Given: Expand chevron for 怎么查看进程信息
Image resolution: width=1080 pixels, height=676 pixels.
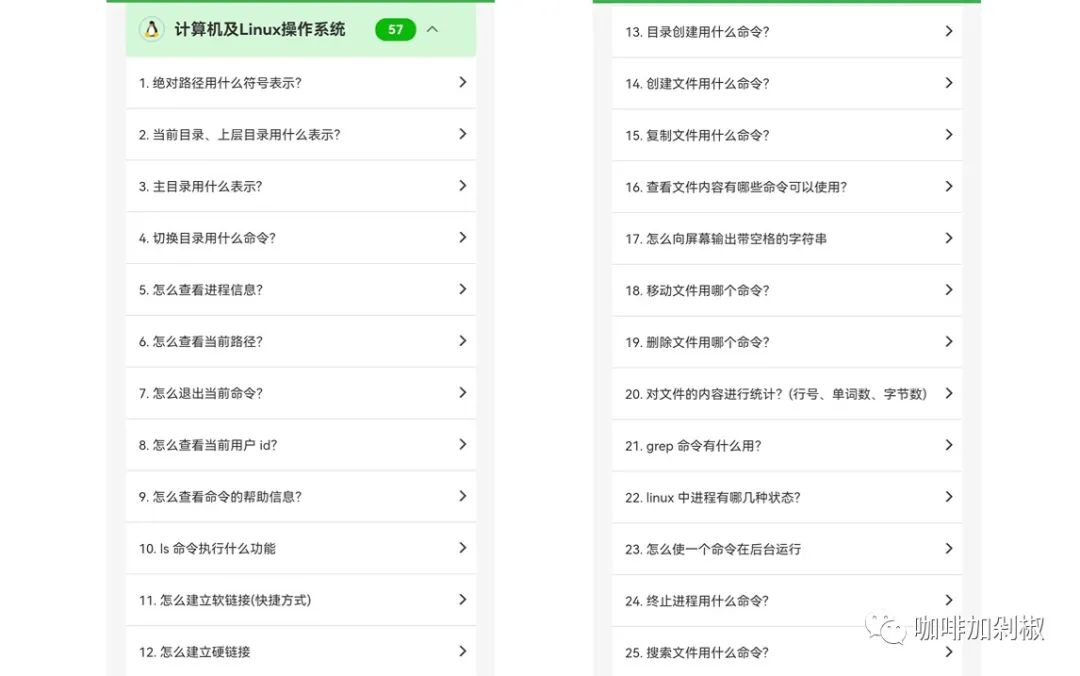Looking at the screenshot, I should point(463,289).
